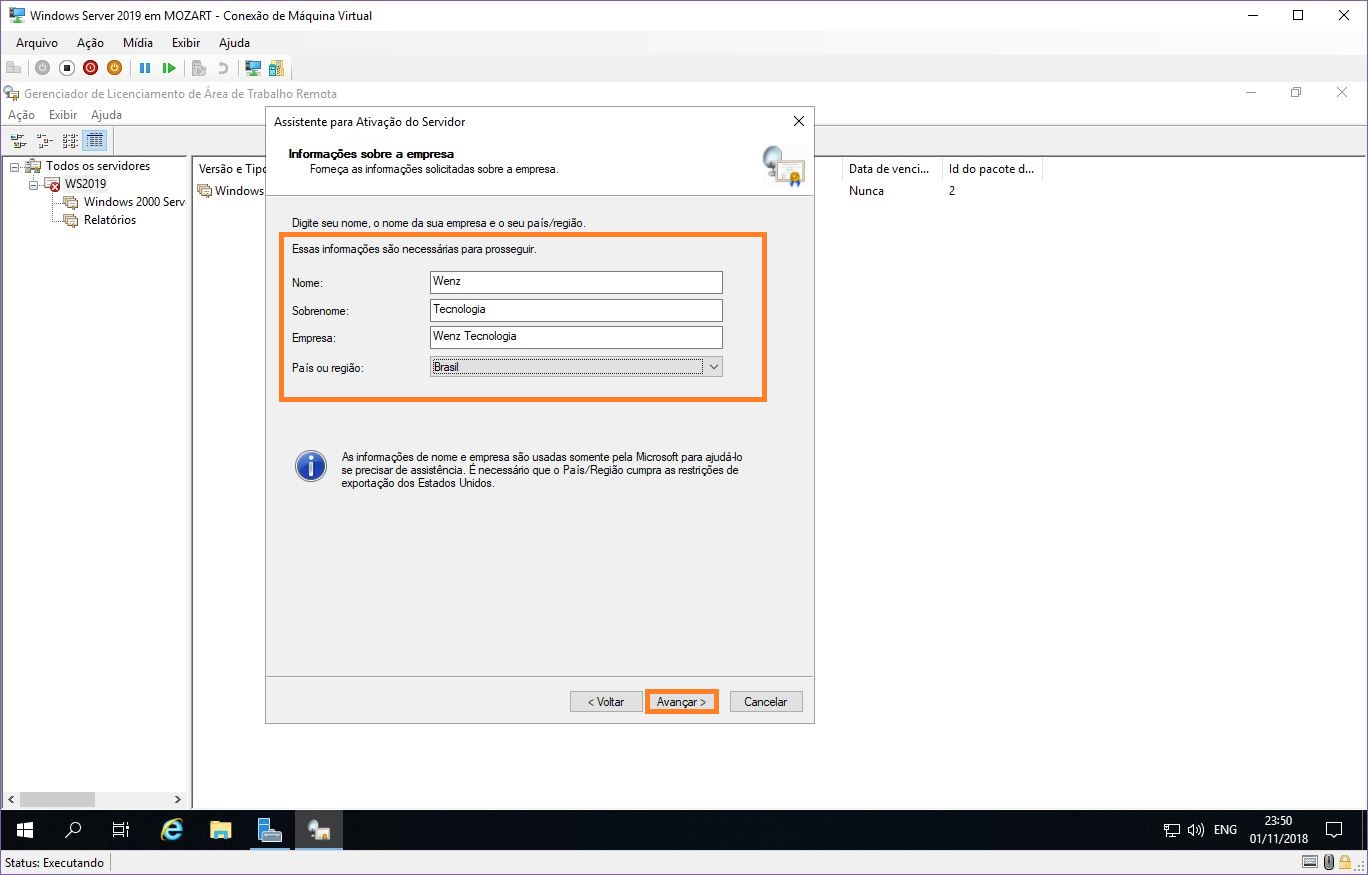Open Server Manager from the taskbar
The image size is (1368, 875).
(270, 830)
